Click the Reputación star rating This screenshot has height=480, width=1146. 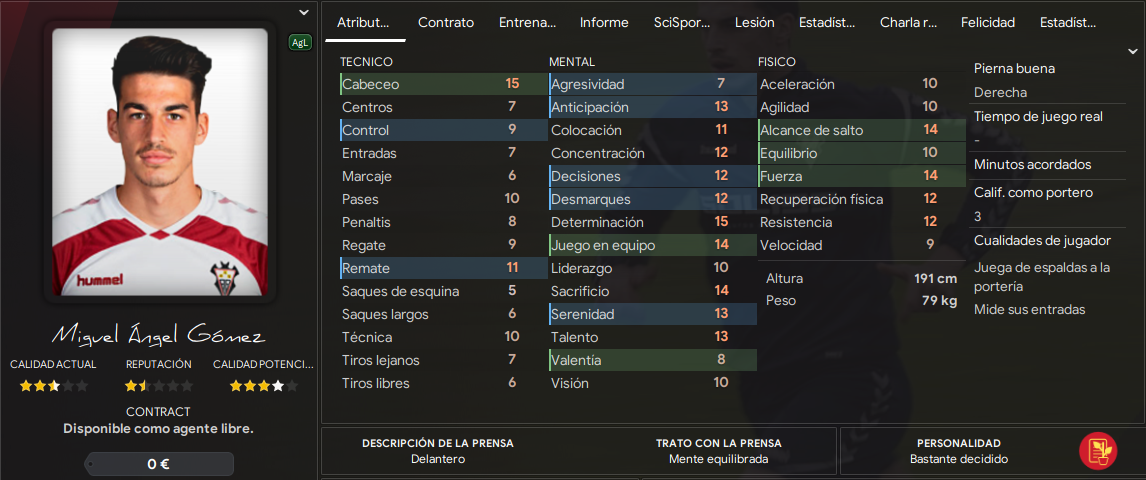coord(159,386)
